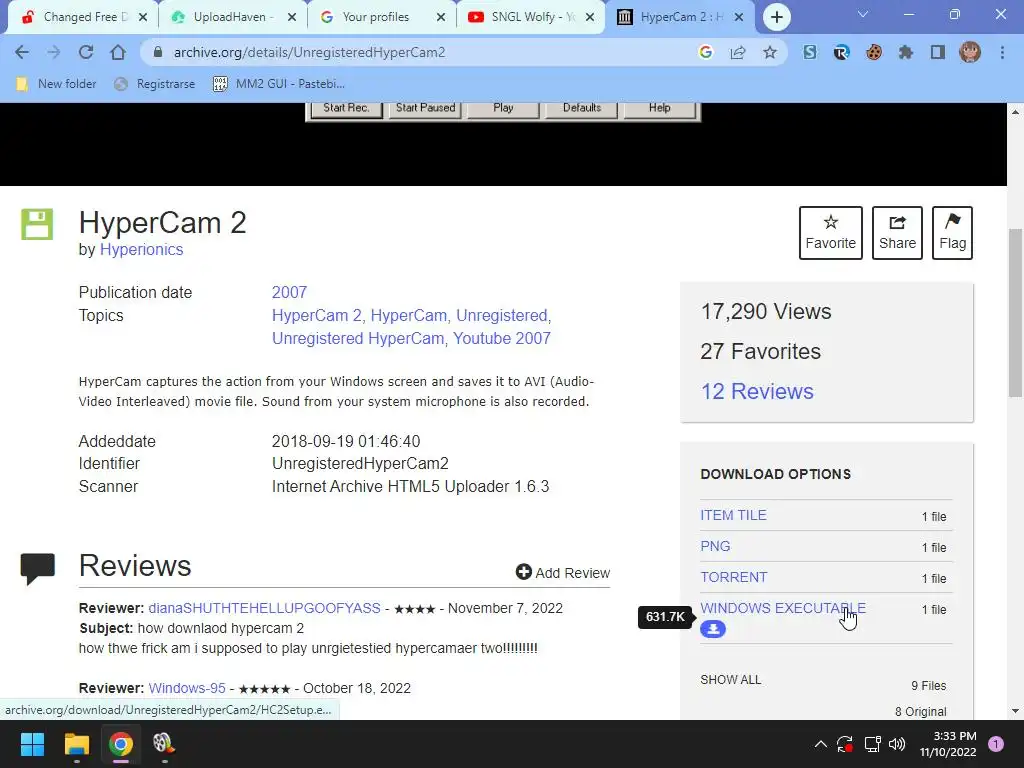The image size is (1024, 768).
Task: Open the Chrome profile avatar
Action: (970, 52)
